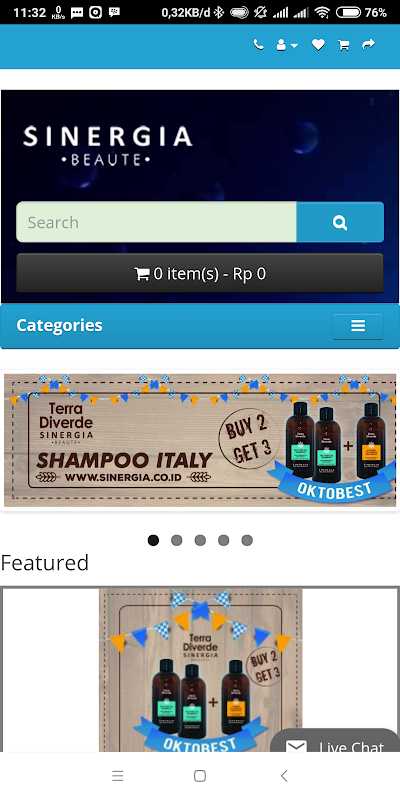Screen dimensions: 400x800
Task: Tap the Android back navigation arrow
Action: tap(284, 776)
